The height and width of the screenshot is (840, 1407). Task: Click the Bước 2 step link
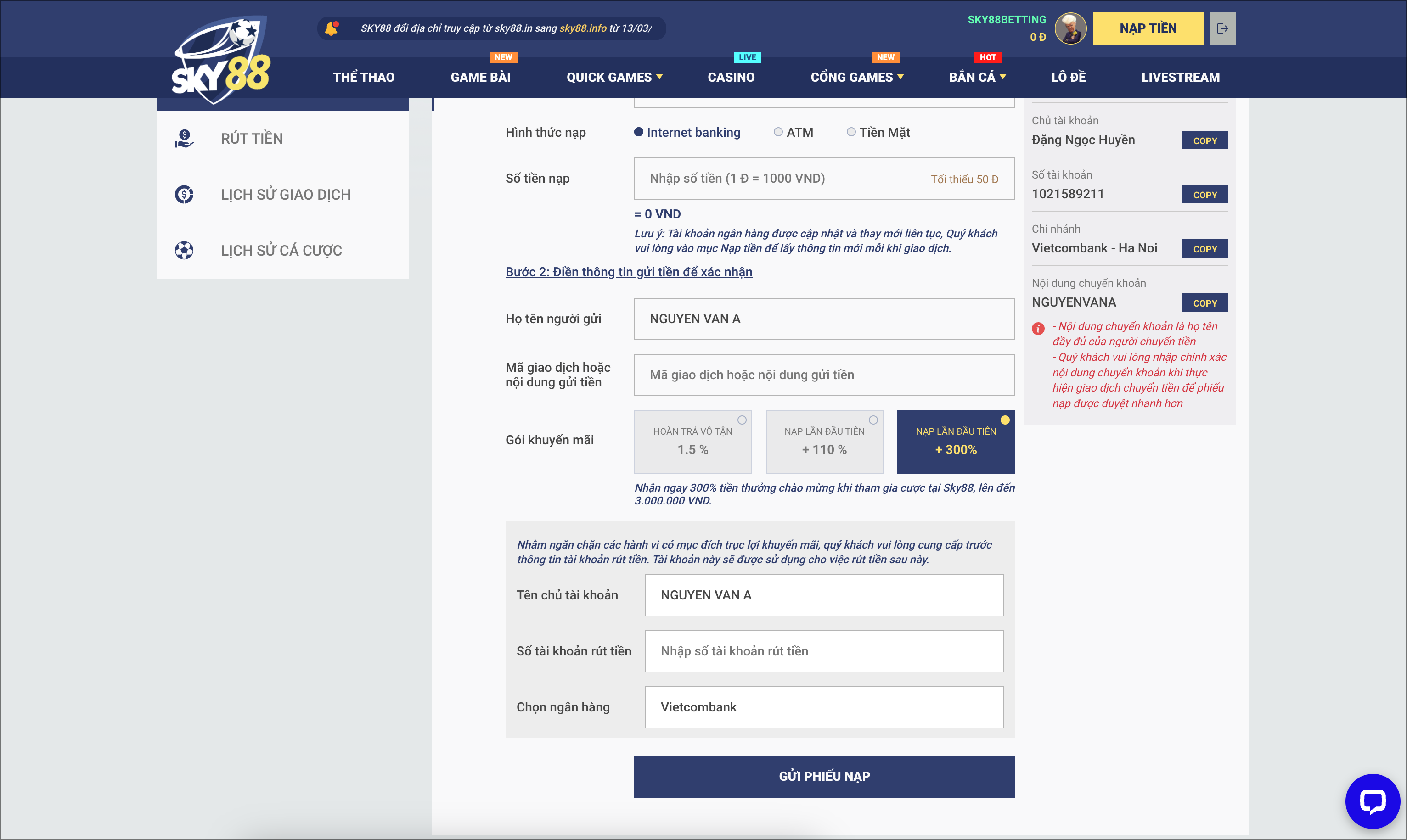click(x=629, y=272)
